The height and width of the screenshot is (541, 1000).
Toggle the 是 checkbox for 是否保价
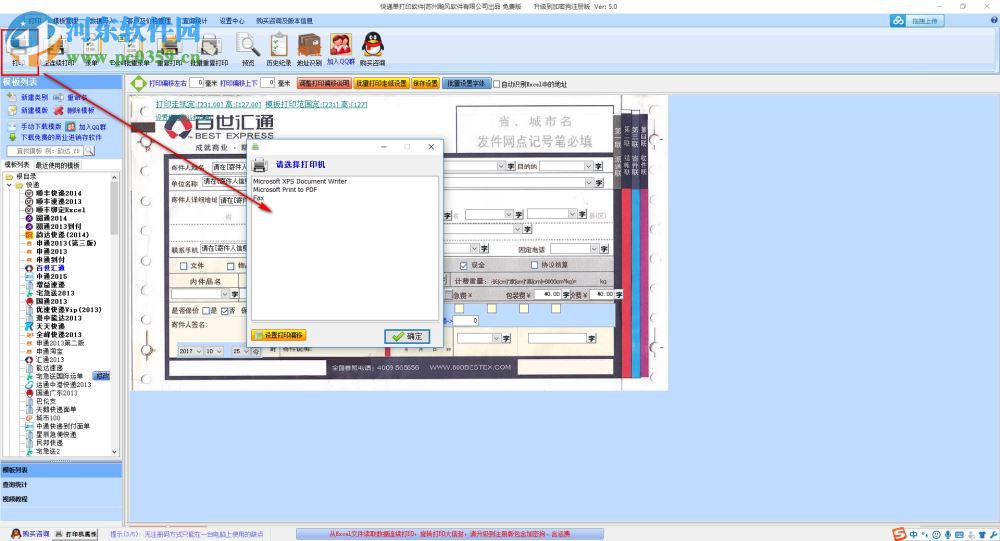(x=205, y=311)
